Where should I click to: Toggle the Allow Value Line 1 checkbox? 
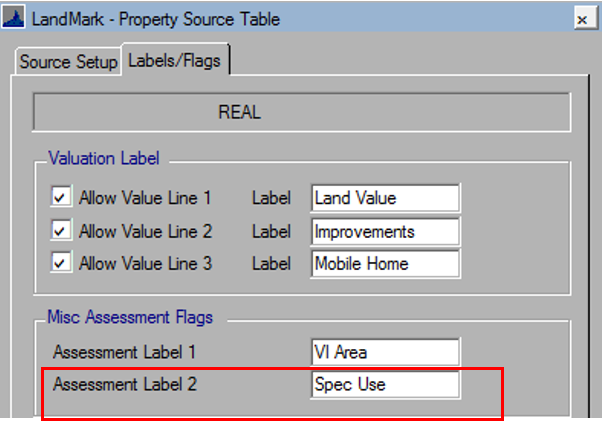pos(62,198)
